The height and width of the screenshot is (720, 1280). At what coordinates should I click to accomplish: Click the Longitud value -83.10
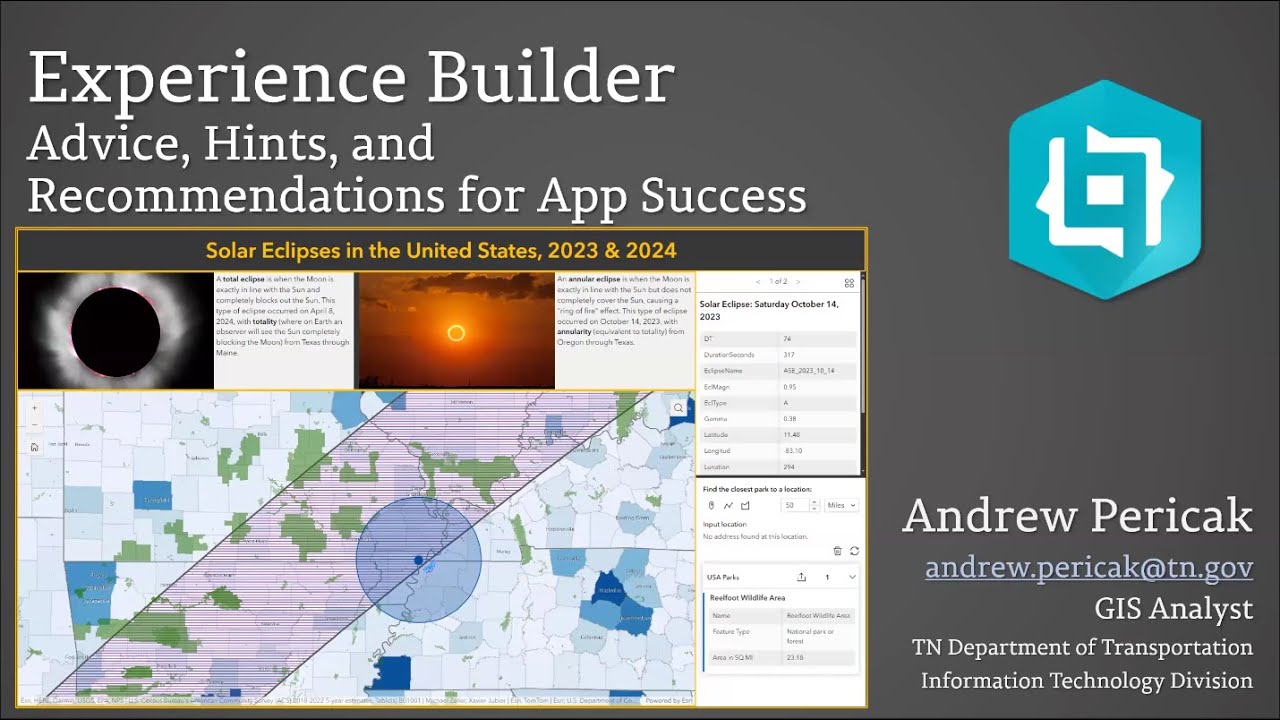pyautogui.click(x=793, y=451)
